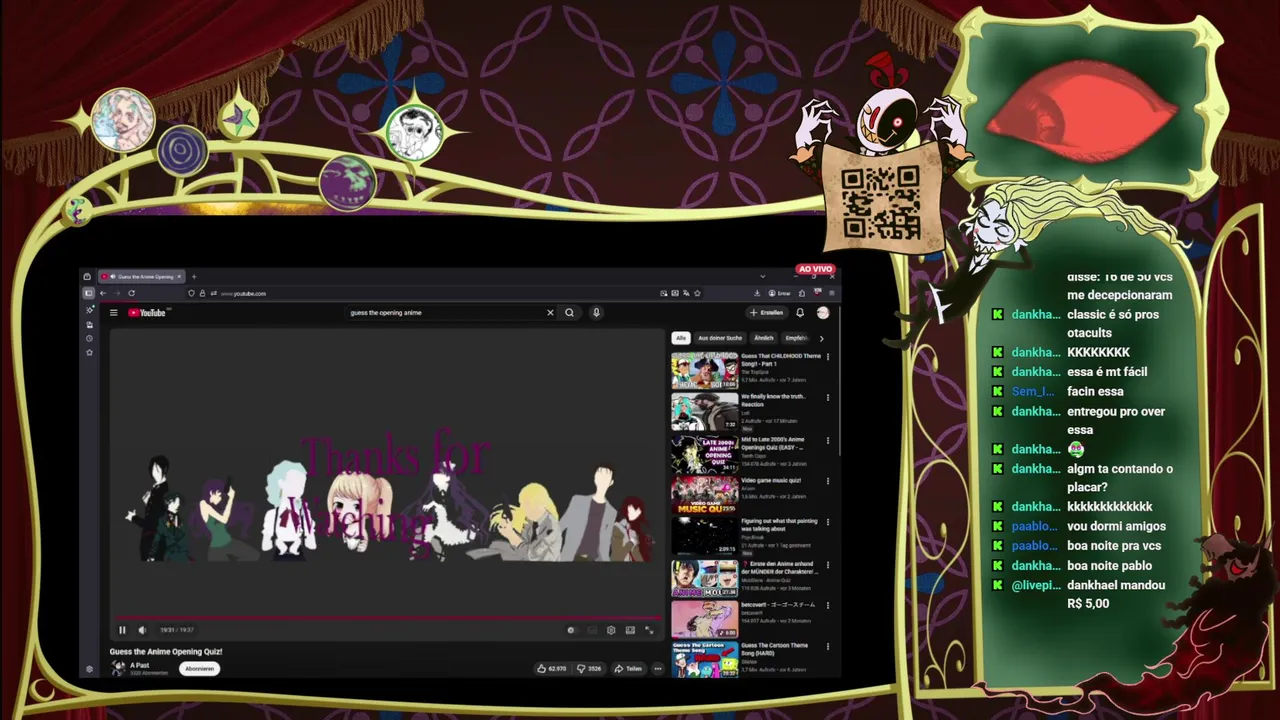
Task: Click the Erstellen create button
Action: pyautogui.click(x=766, y=313)
